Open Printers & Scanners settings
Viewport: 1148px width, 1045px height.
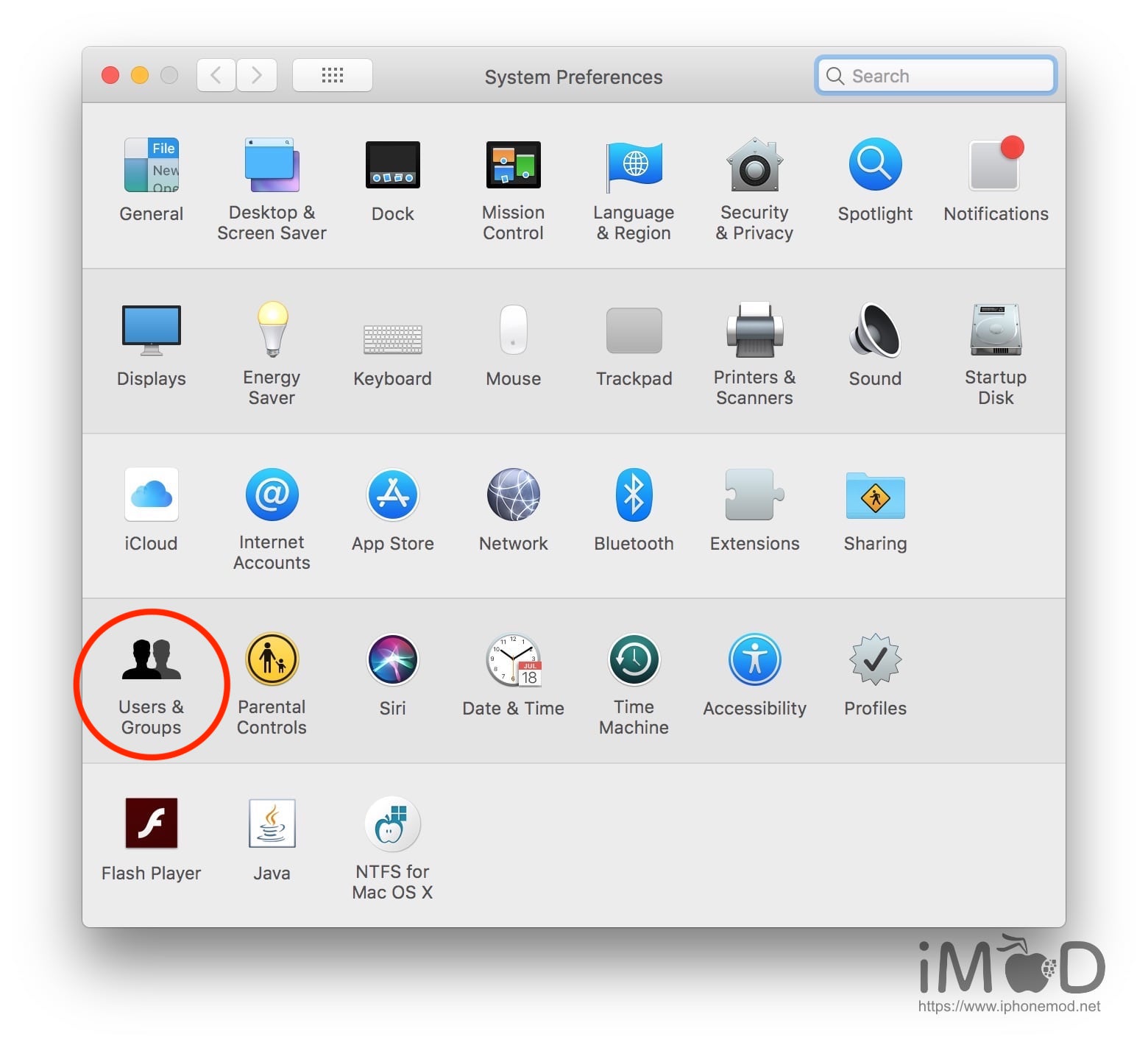point(754,330)
